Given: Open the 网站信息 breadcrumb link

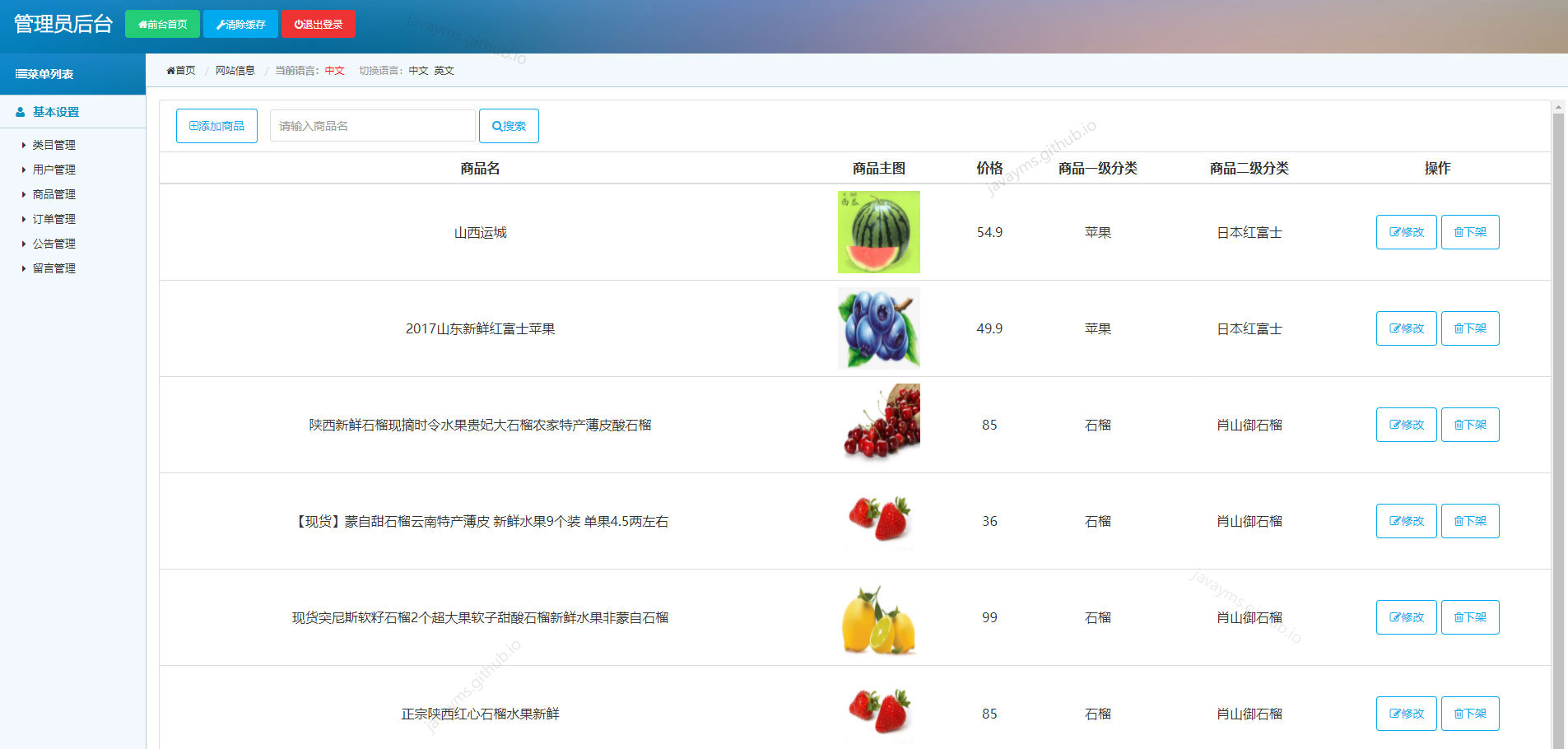Looking at the screenshot, I should pos(235,71).
